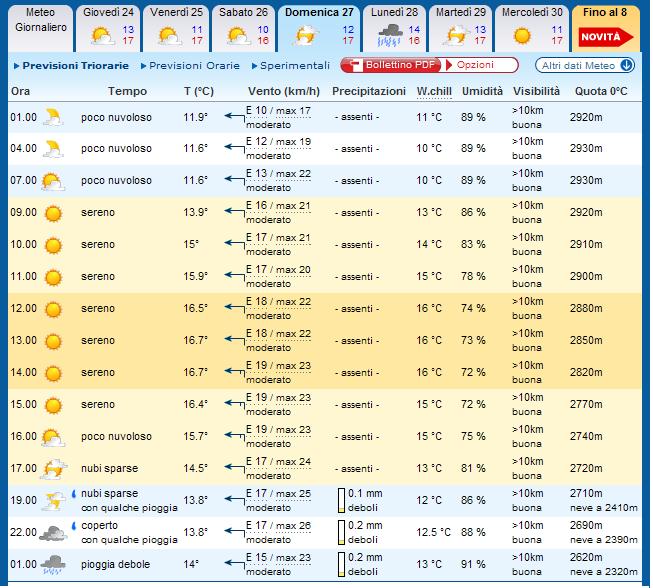
Task: Click the sun-cloud icon in the 07.00 row
Action: click(x=53, y=181)
